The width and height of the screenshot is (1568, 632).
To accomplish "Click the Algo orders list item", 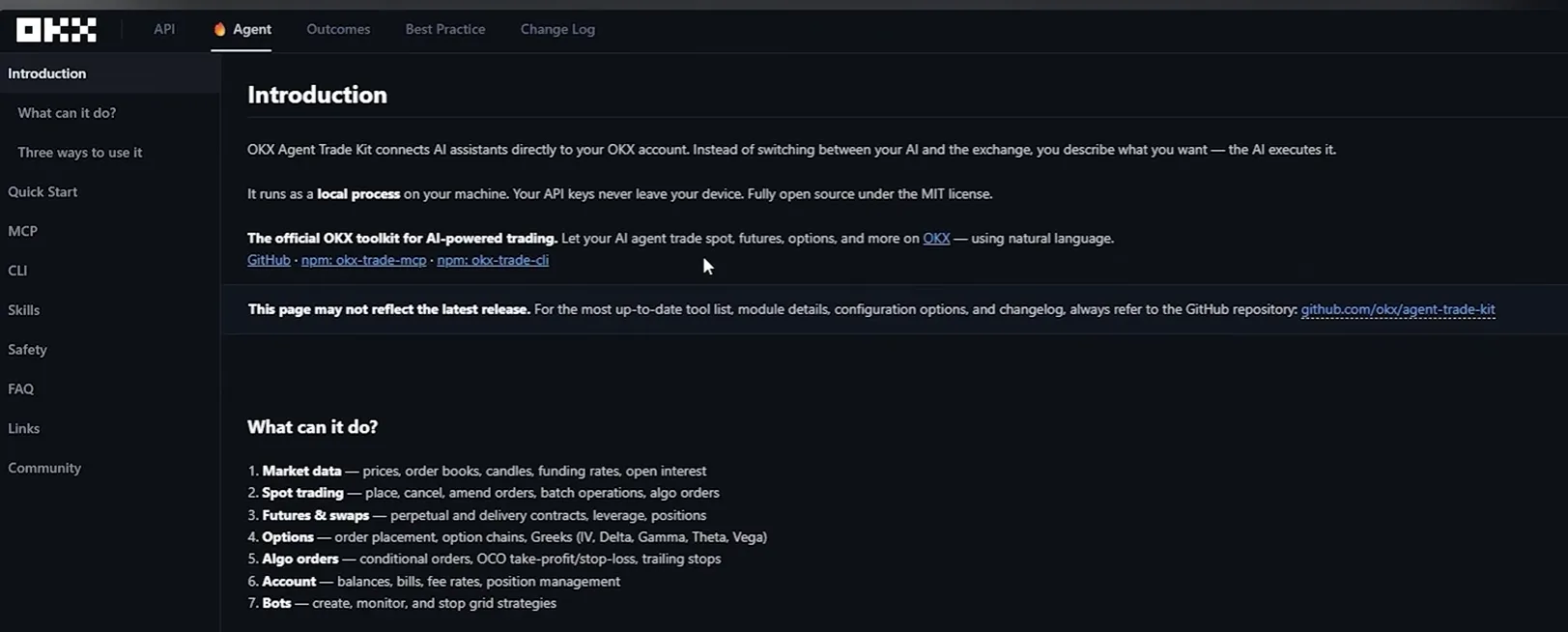I will pyautogui.click(x=484, y=560).
